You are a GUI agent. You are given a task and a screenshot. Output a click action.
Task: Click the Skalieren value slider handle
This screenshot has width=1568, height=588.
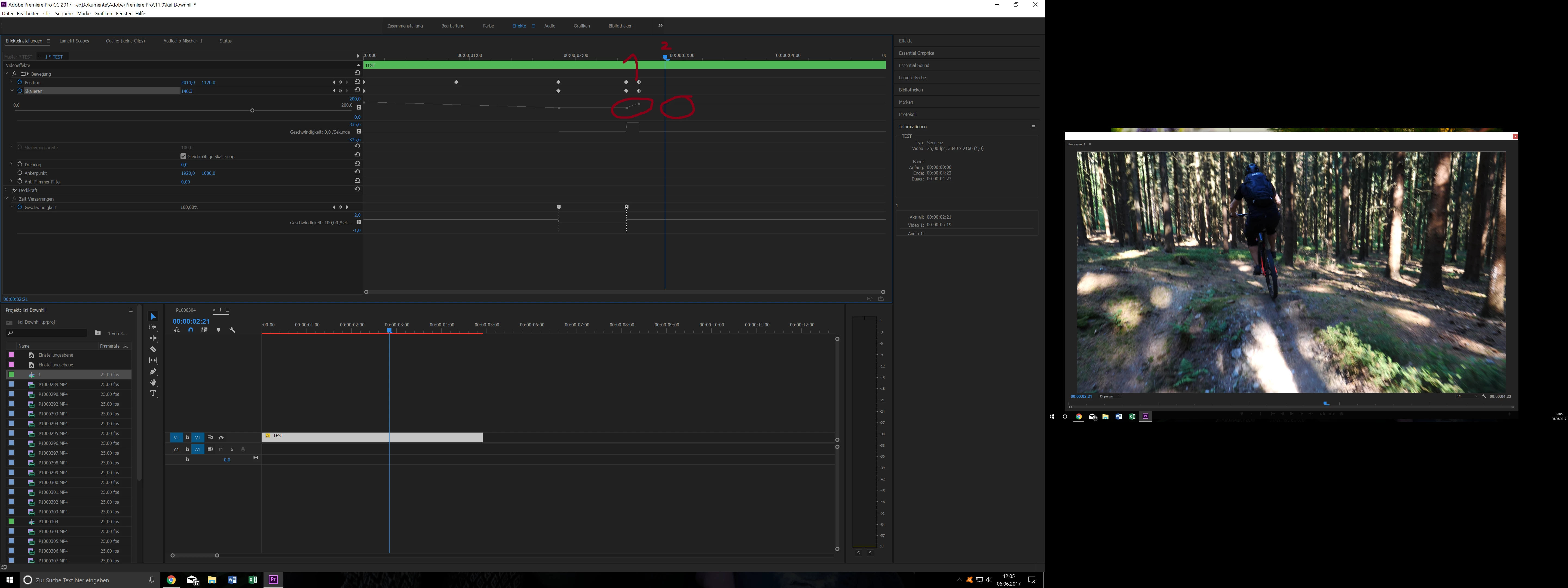(252, 110)
